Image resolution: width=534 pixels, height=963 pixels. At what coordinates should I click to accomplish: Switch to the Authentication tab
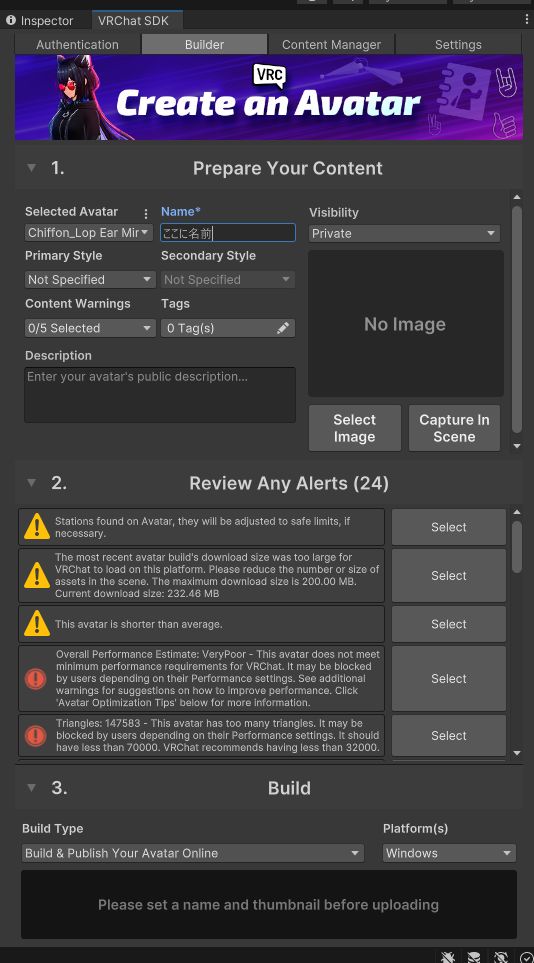[x=77, y=44]
